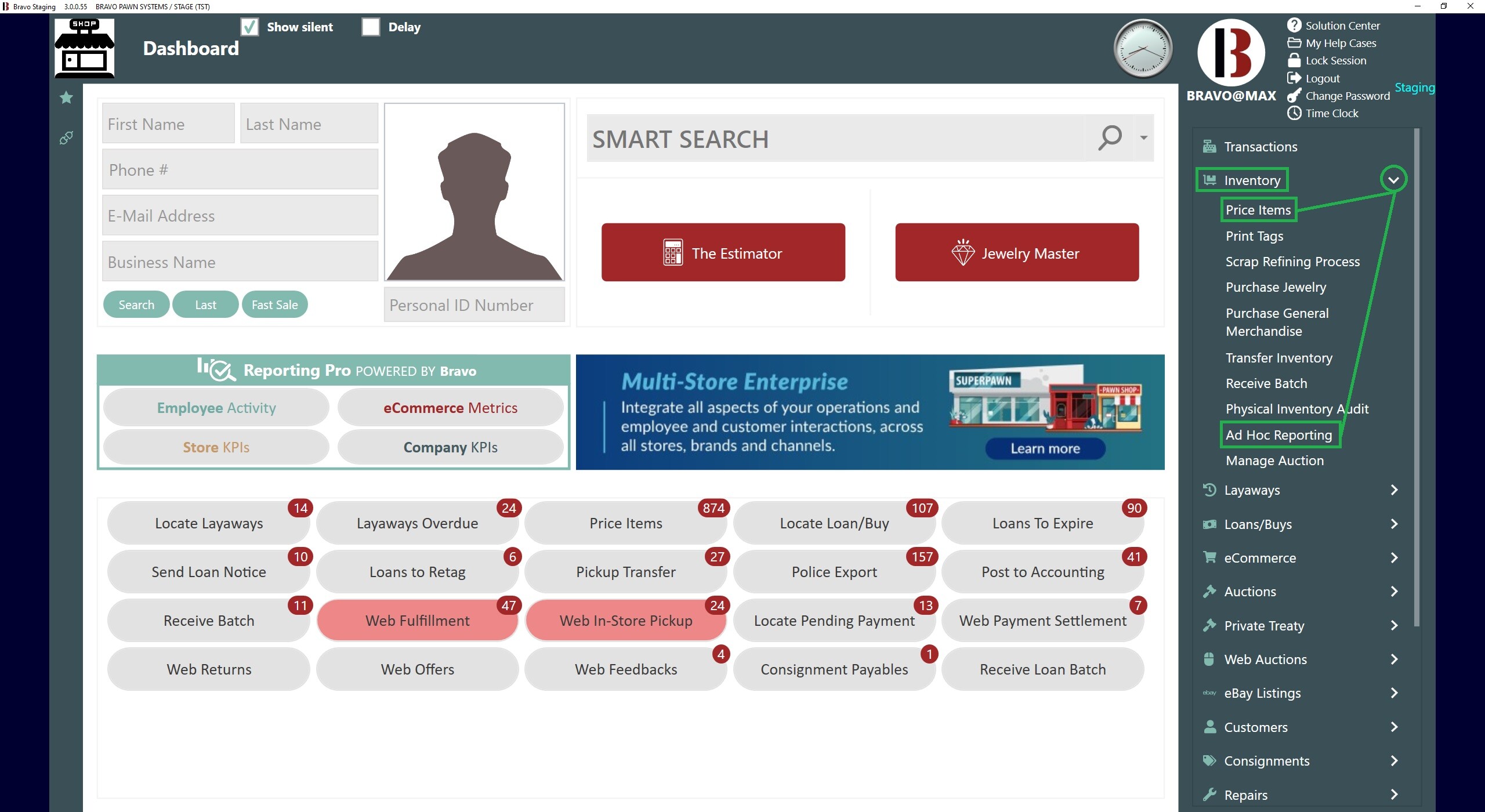Viewport: 1485px width, 812px height.
Task: Click the My Help Cases folder icon
Action: point(1294,42)
